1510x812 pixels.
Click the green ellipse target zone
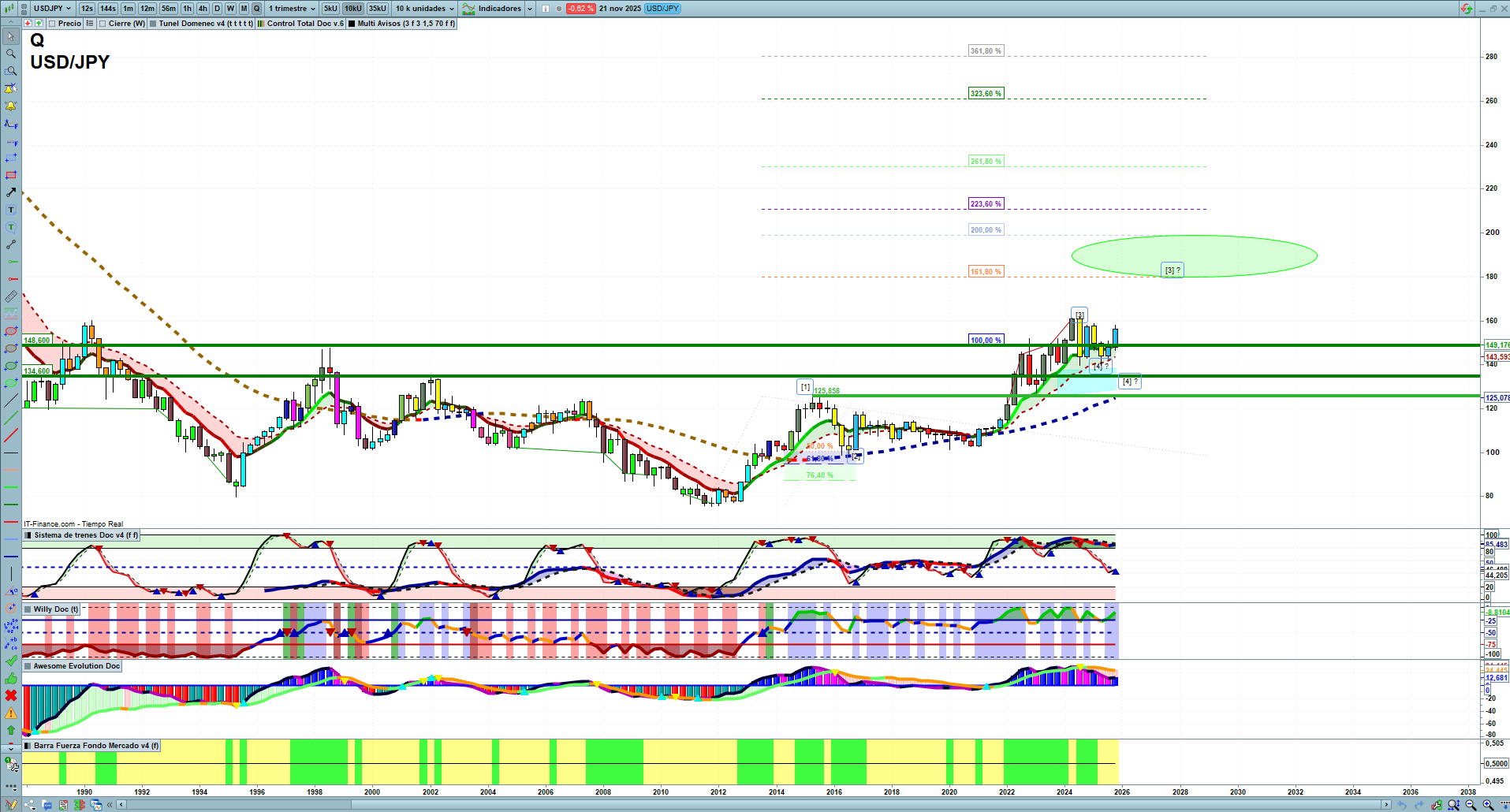[1195, 255]
